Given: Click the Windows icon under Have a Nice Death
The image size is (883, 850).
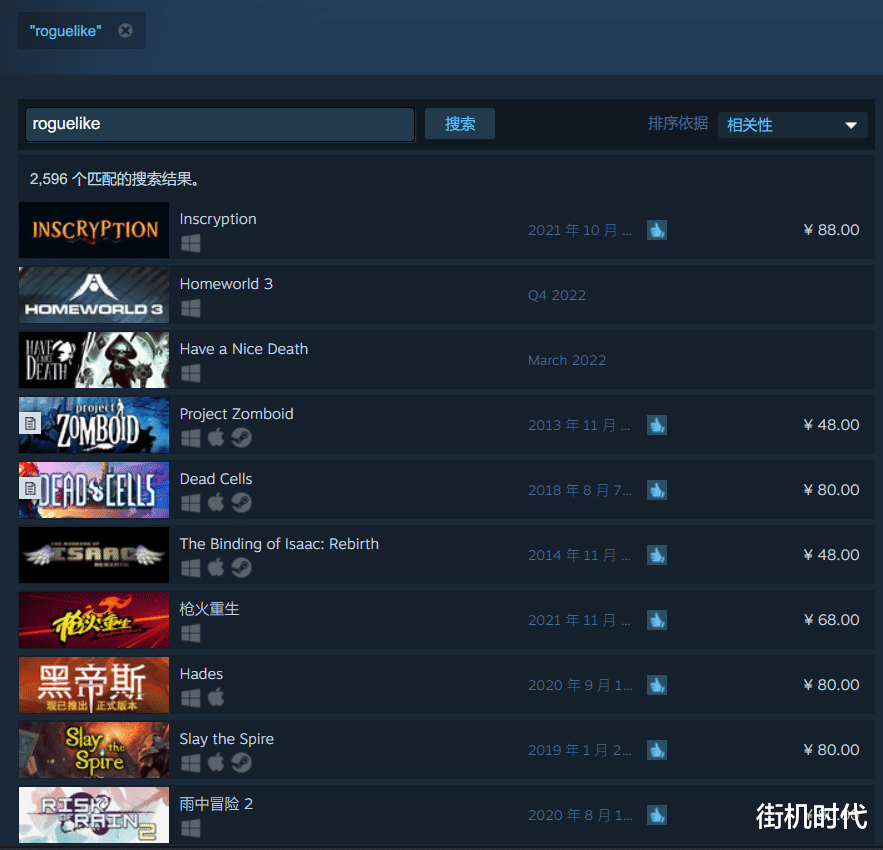Looking at the screenshot, I should 191,373.
